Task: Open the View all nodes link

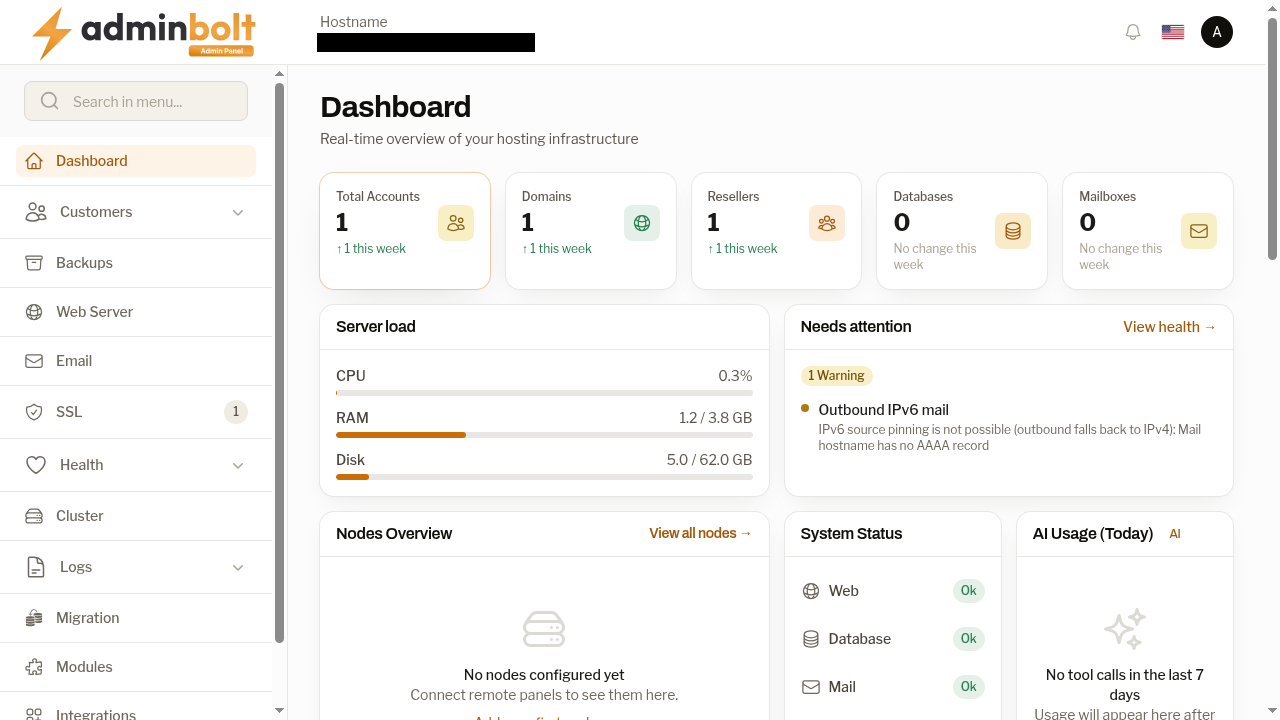Action: click(701, 534)
